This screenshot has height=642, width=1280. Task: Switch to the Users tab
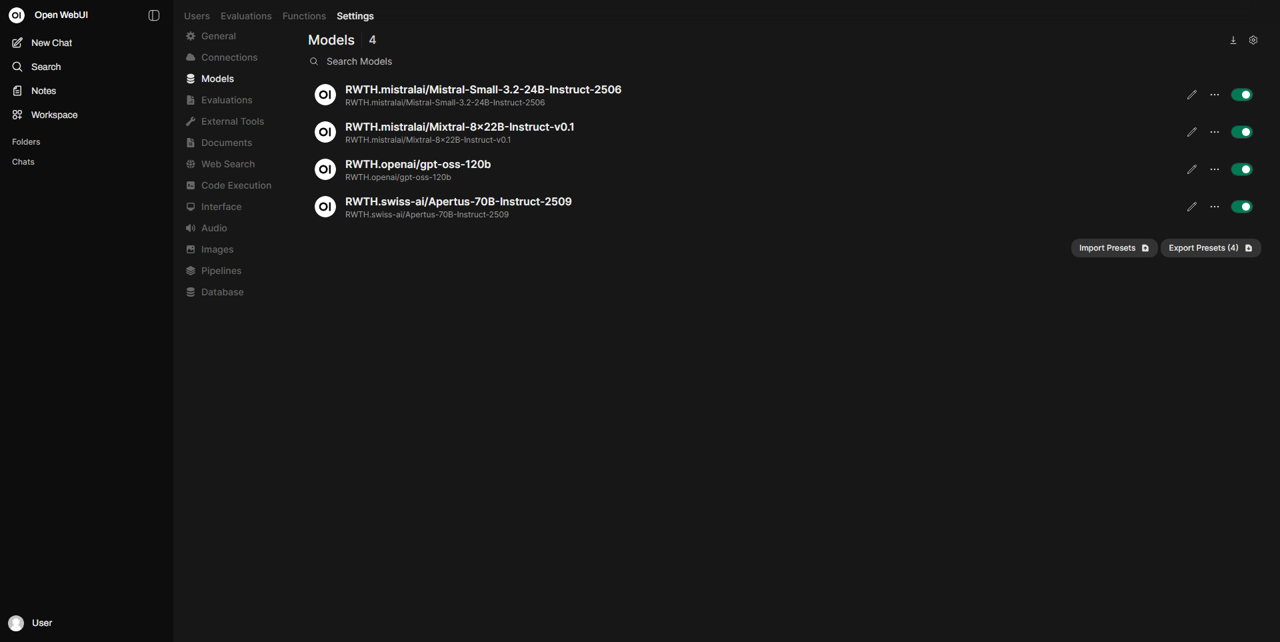[197, 16]
